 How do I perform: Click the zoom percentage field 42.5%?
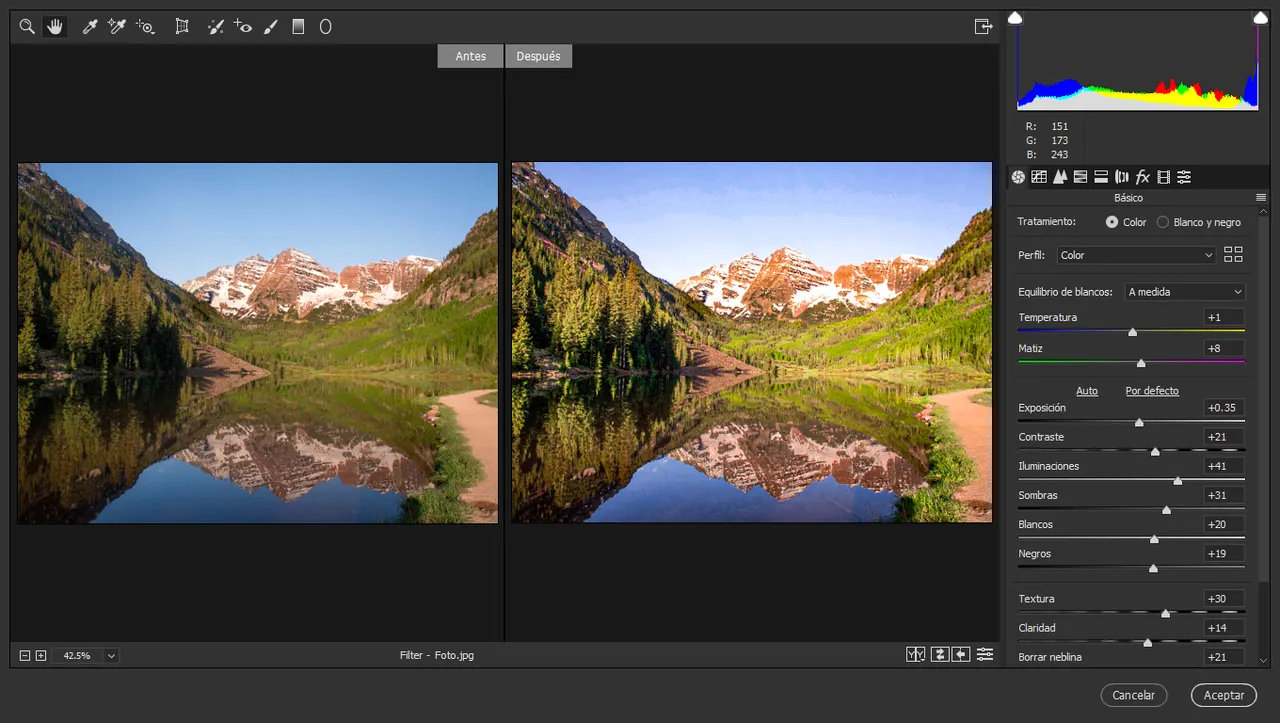(77, 656)
